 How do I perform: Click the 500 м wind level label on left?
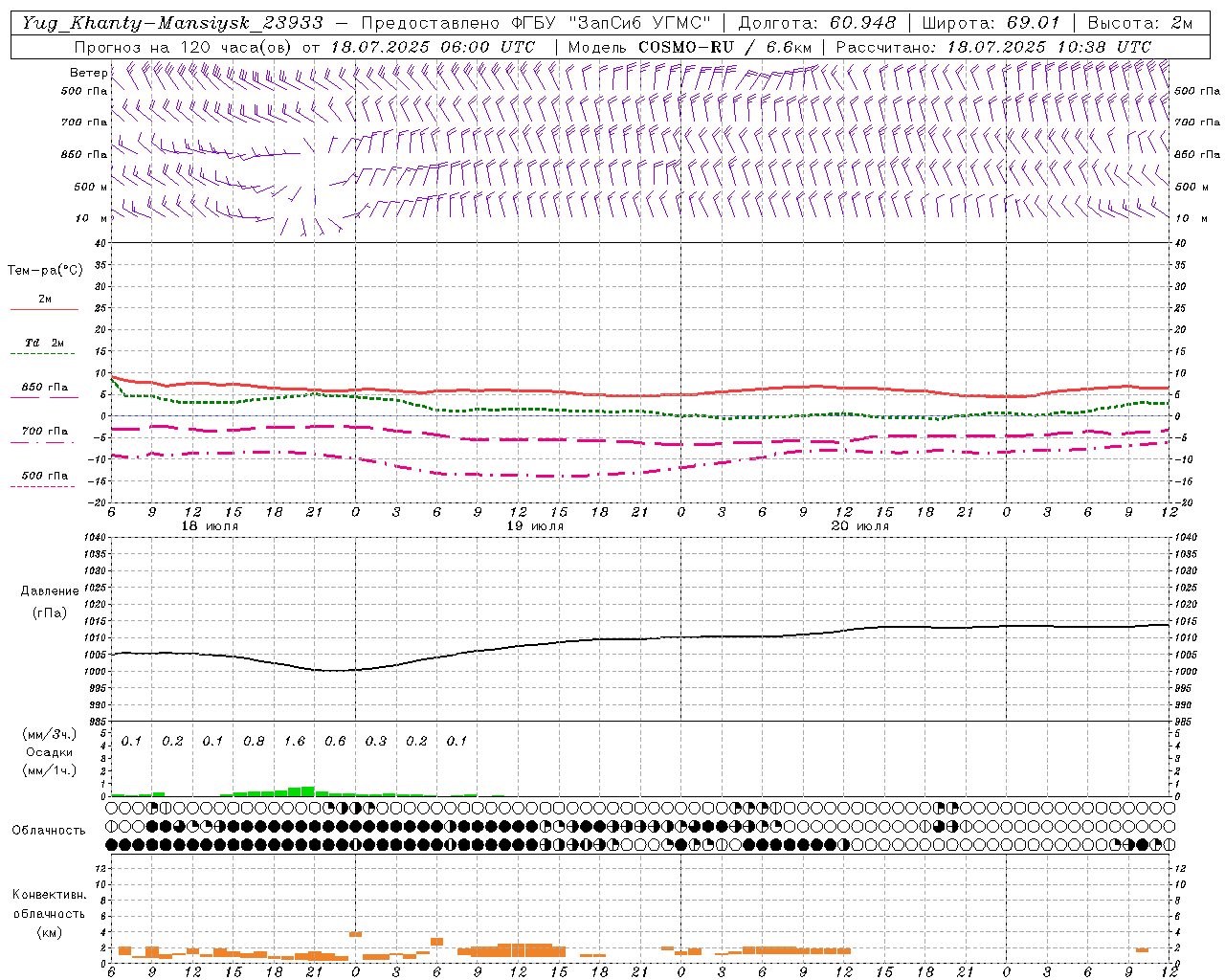[x=92, y=187]
